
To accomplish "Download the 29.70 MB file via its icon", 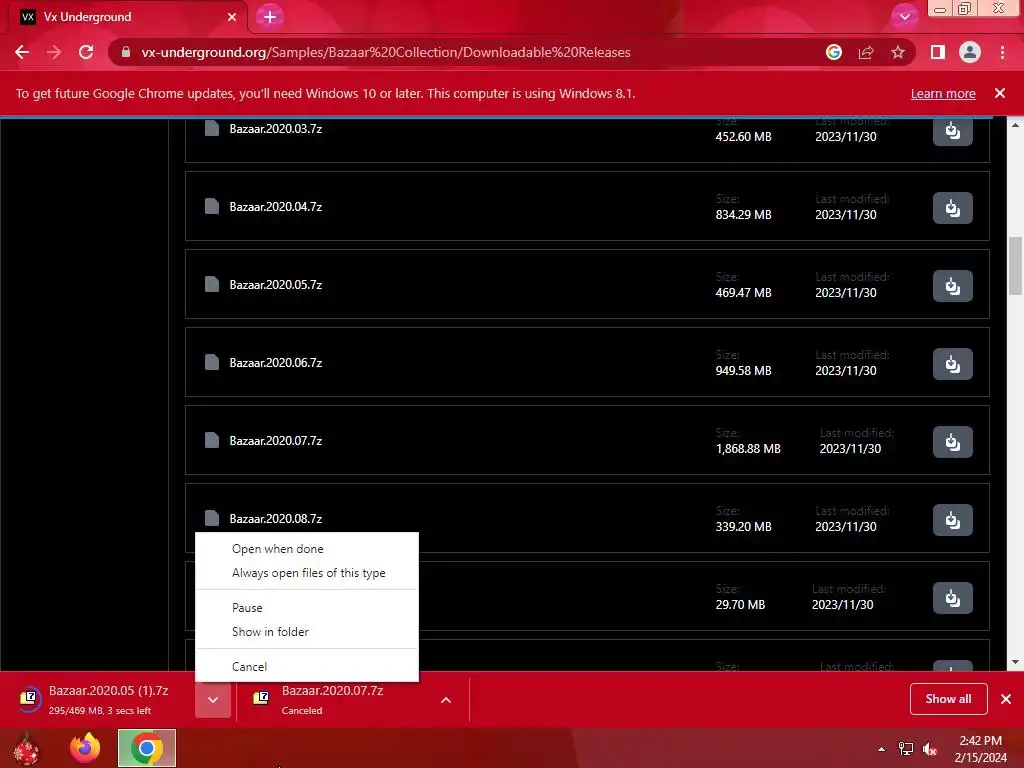I will [x=952, y=598].
